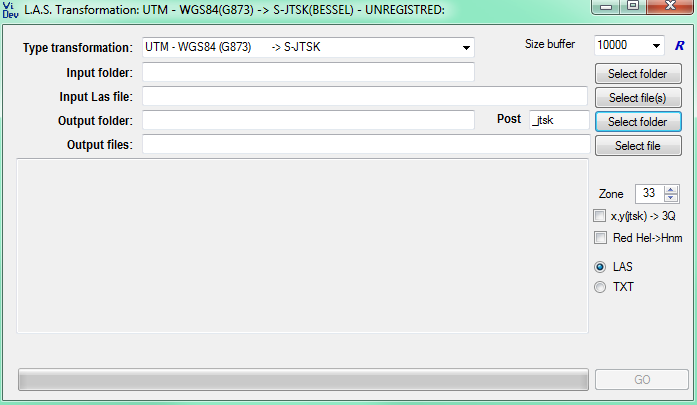The height and width of the screenshot is (405, 697).
Task: Select the LAS radio button
Action: coord(600,267)
